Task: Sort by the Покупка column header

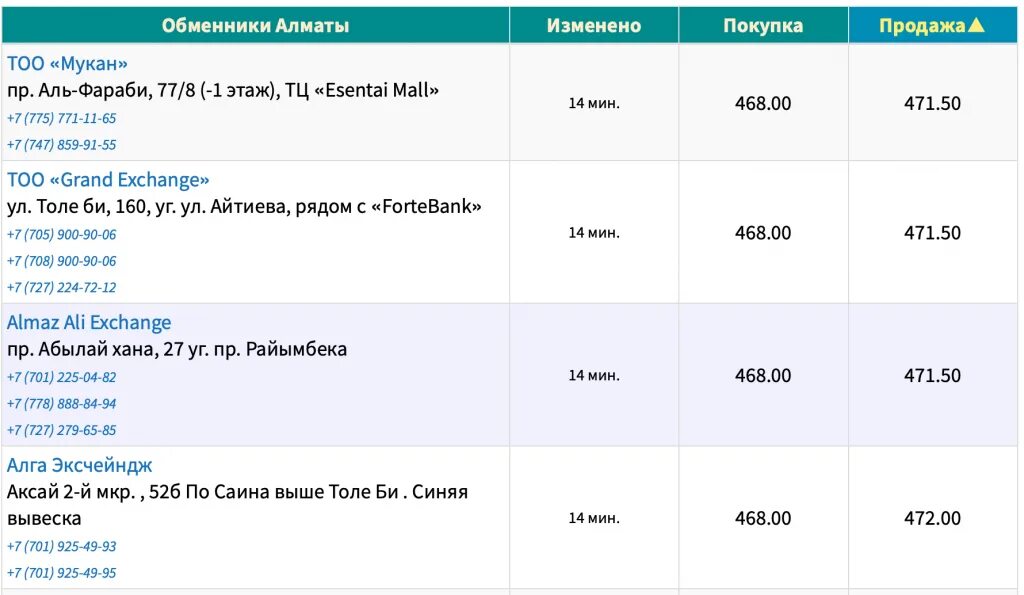Action: coord(763,25)
